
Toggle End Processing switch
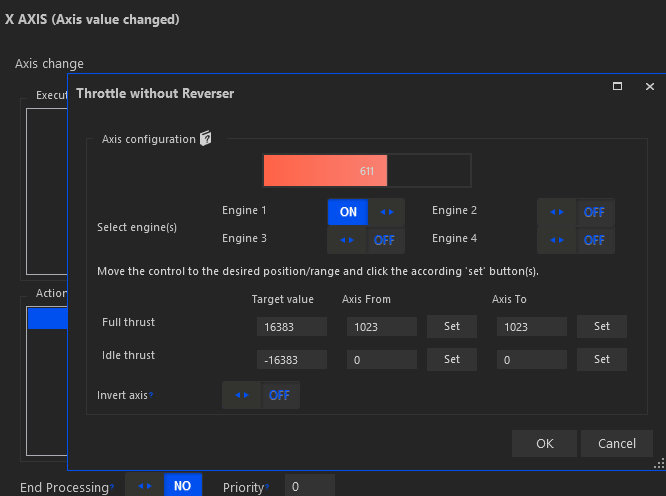164,486
